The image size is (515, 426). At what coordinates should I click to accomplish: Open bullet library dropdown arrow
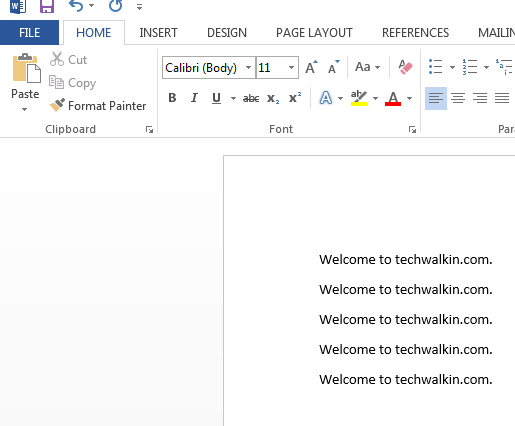click(x=452, y=67)
